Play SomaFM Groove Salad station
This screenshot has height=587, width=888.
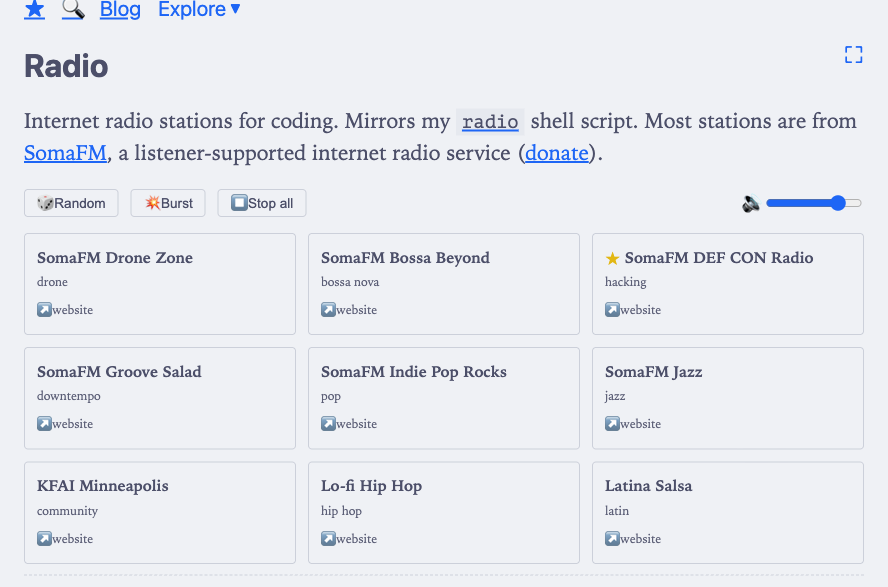point(160,399)
